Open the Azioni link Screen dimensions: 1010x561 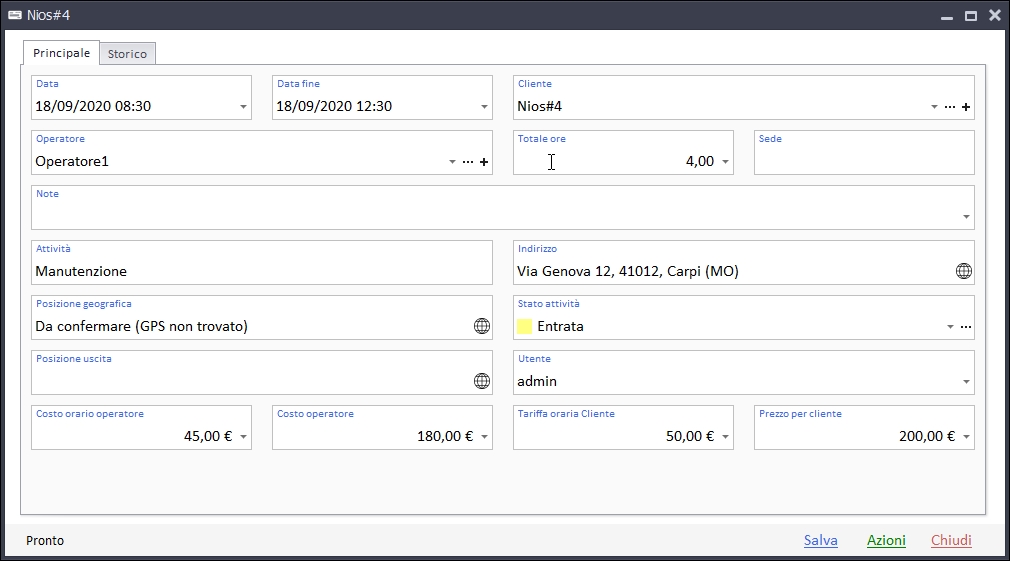(886, 540)
